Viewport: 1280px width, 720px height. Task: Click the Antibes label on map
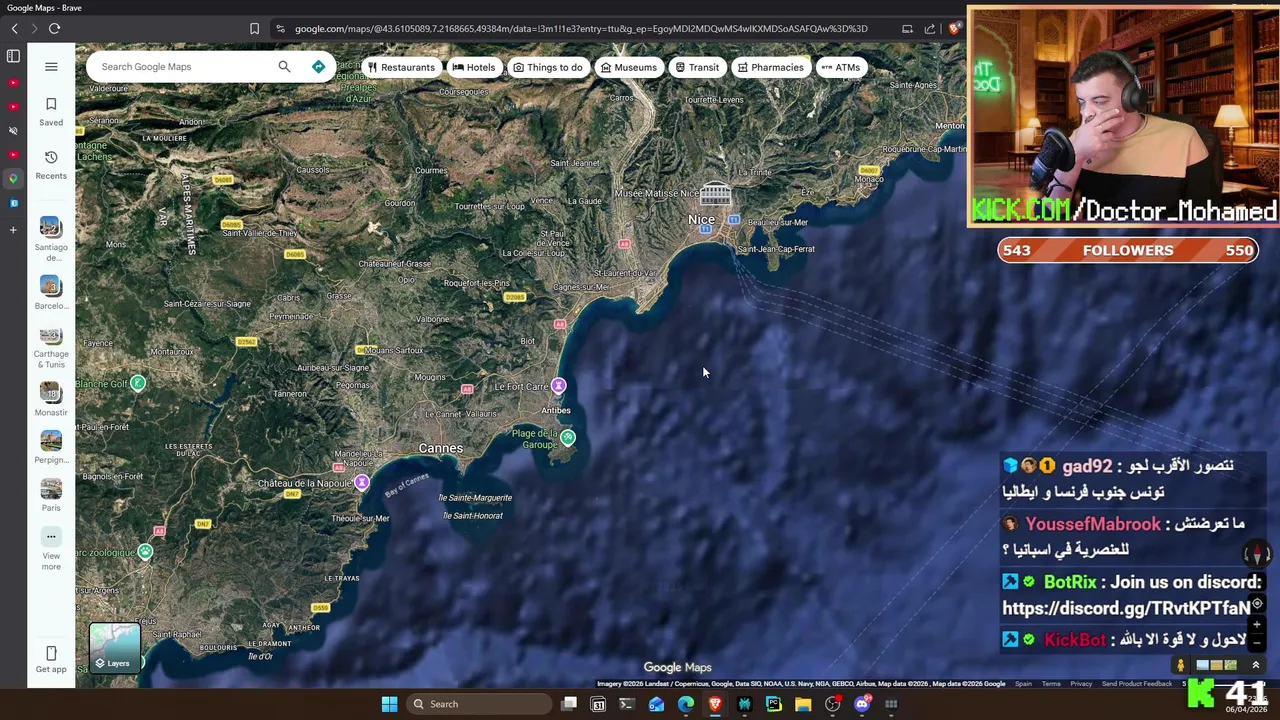pyautogui.click(x=556, y=410)
